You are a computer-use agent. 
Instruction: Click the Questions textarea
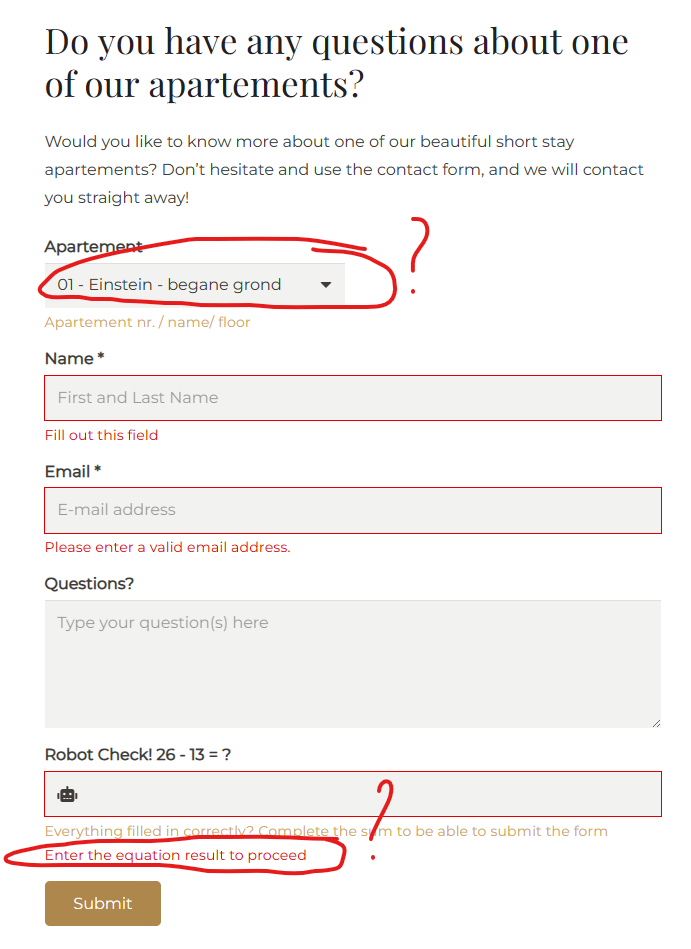tap(353, 664)
